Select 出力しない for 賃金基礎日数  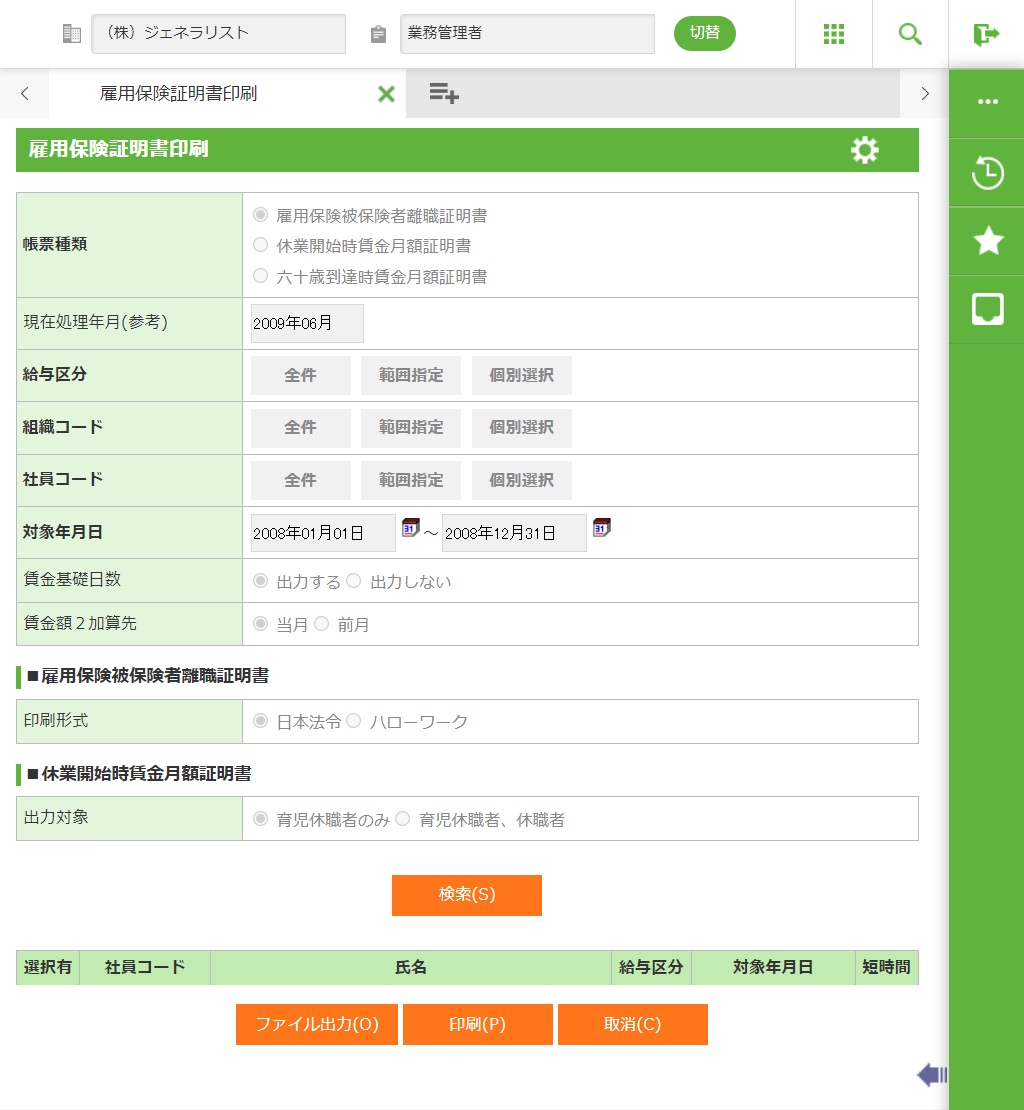(x=353, y=581)
